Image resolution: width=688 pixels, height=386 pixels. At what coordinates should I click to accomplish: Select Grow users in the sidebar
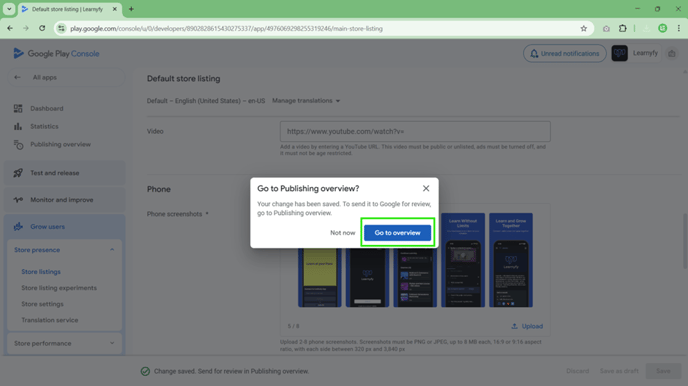click(x=65, y=226)
